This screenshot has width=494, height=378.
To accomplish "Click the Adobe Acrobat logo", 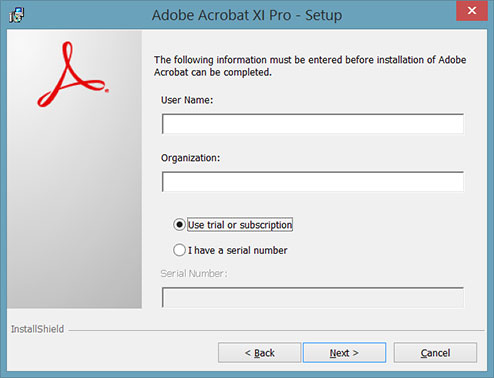I will coord(73,74).
